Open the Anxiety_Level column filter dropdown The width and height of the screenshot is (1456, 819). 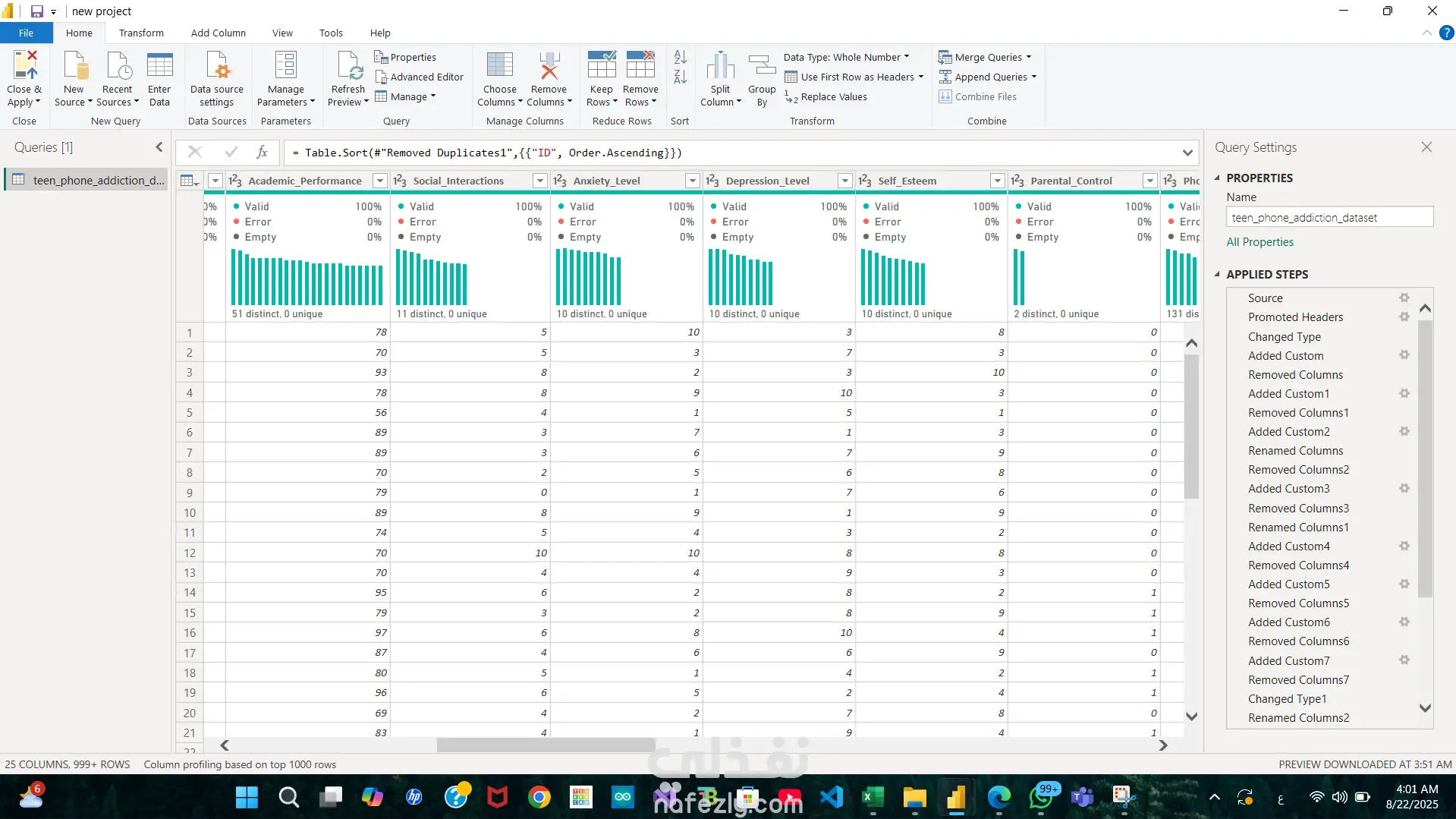692,181
